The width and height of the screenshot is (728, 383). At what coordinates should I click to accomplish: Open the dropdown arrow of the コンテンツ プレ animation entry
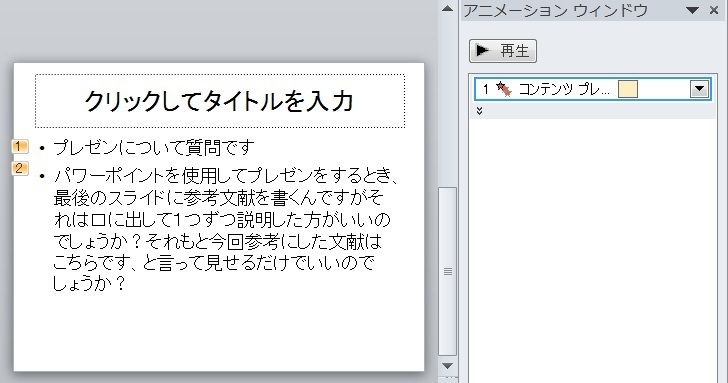[x=699, y=89]
